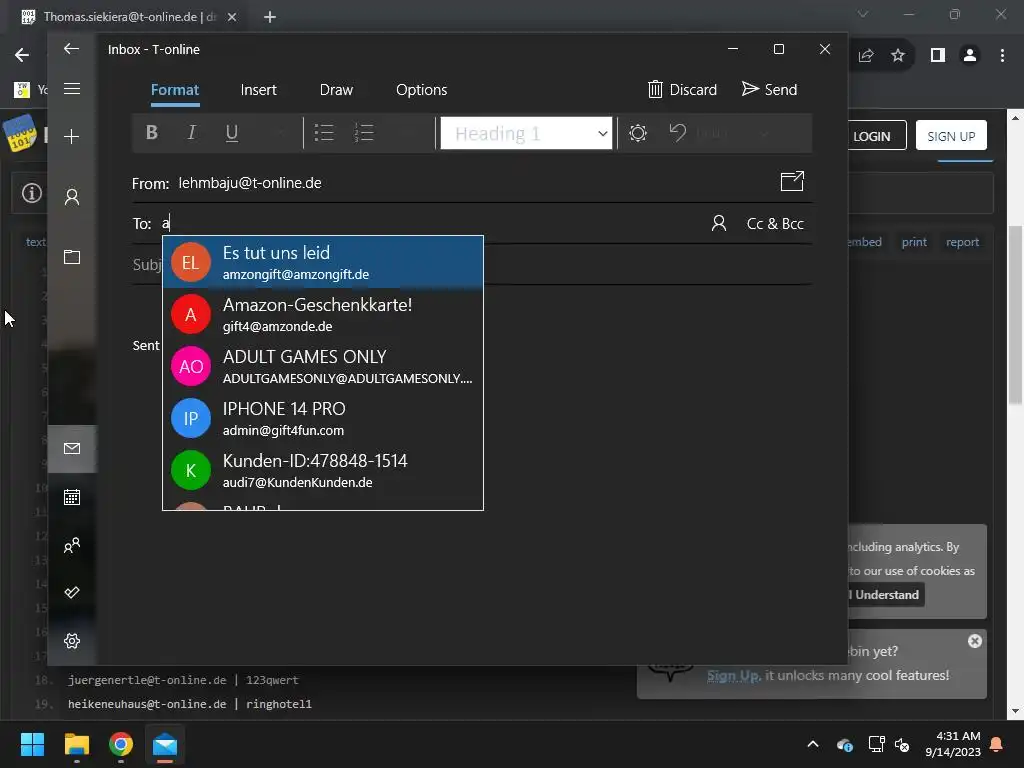
Task: Toggle bold formatting
Action: click(x=152, y=133)
